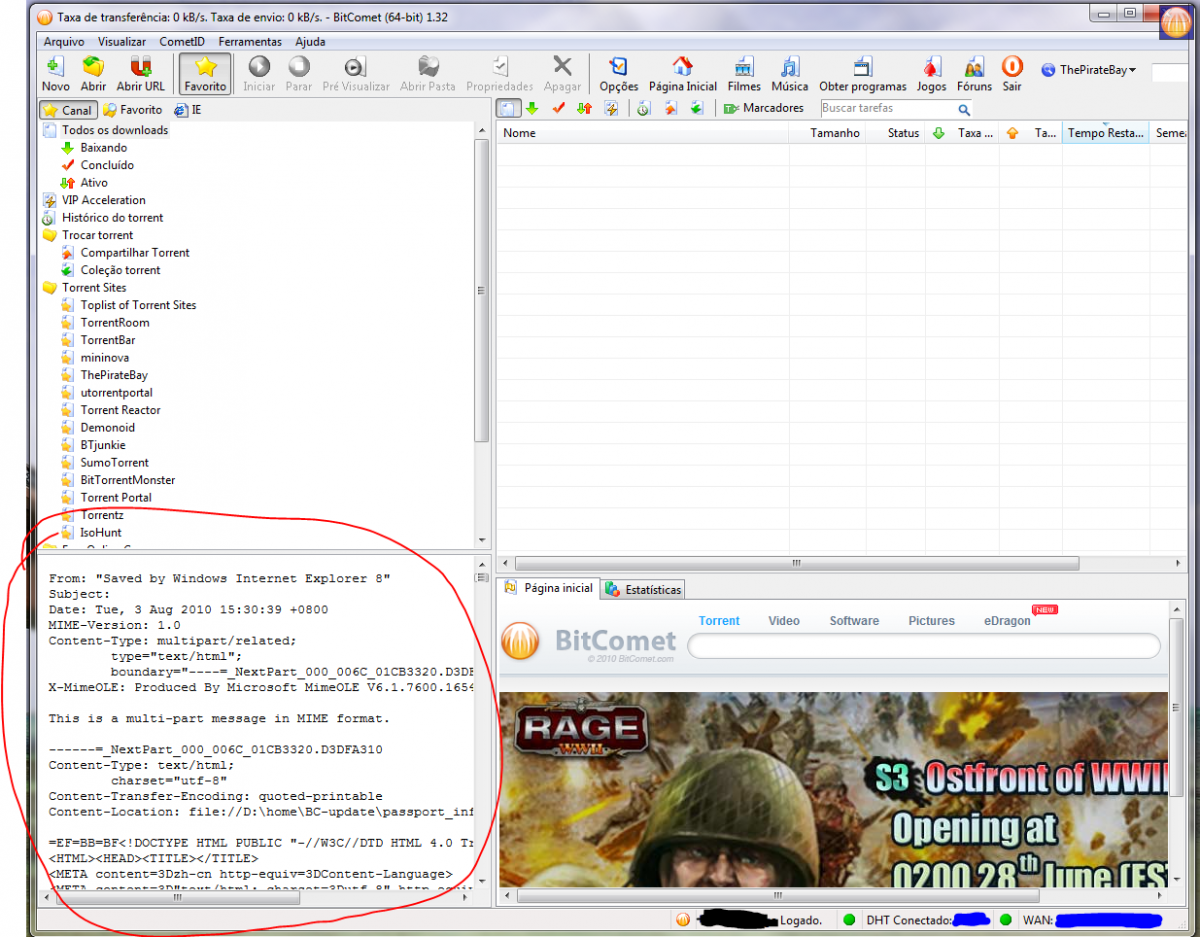Switch to Estatísticas tab

click(643, 590)
